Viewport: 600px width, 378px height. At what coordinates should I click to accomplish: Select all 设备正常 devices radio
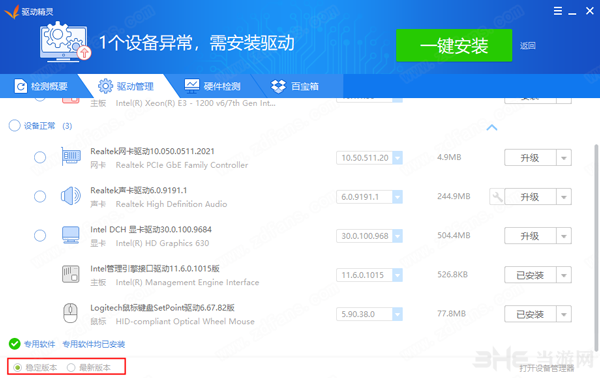[x=15, y=125]
